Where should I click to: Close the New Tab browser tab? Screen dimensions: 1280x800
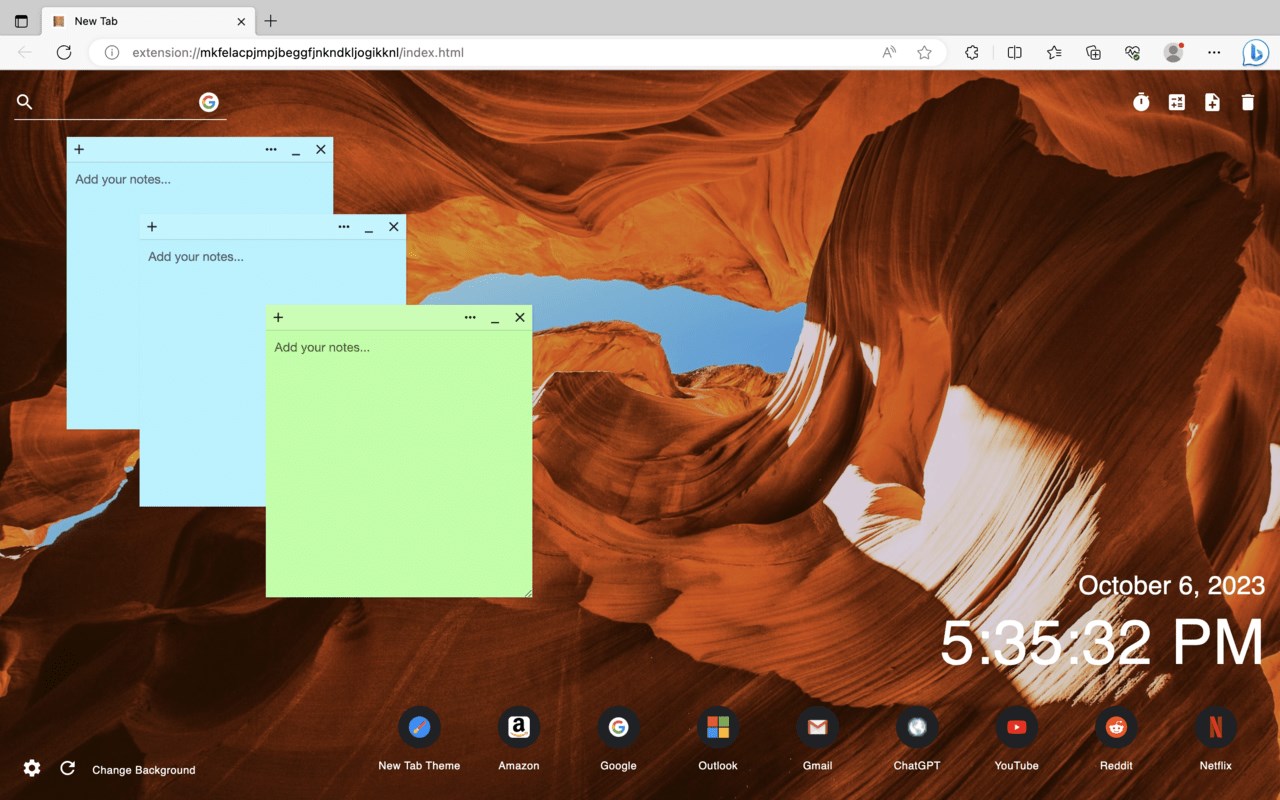(241, 21)
